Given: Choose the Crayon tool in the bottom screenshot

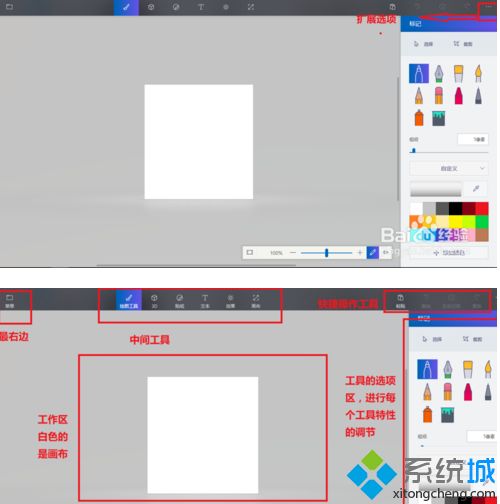Looking at the screenshot, I should tap(468, 391).
